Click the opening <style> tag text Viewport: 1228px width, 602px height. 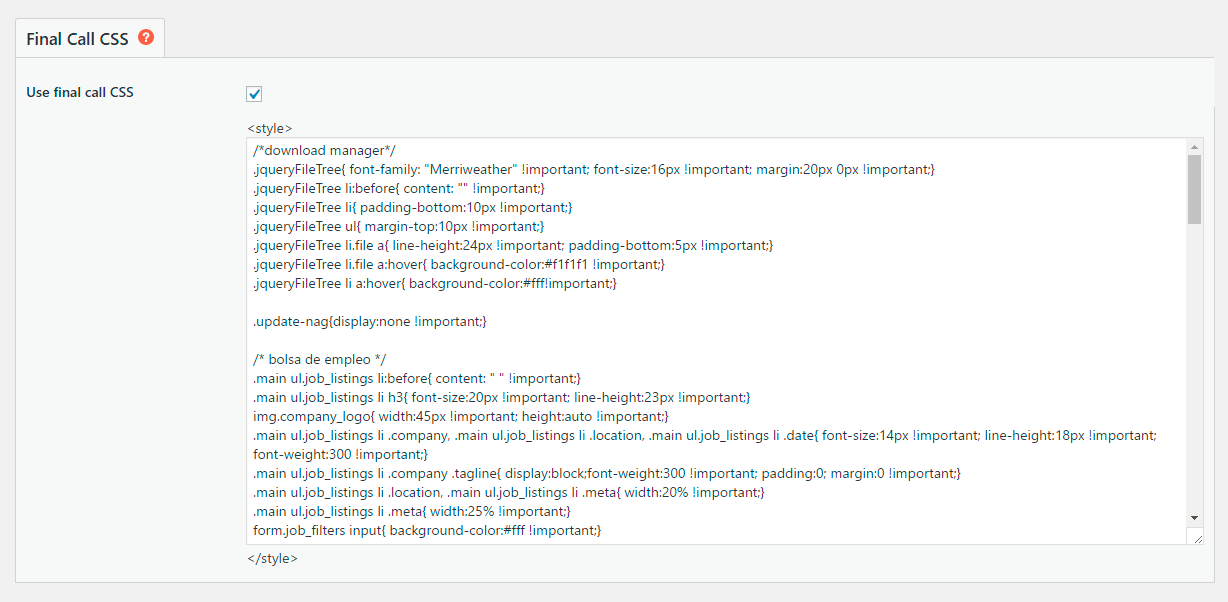[x=269, y=128]
